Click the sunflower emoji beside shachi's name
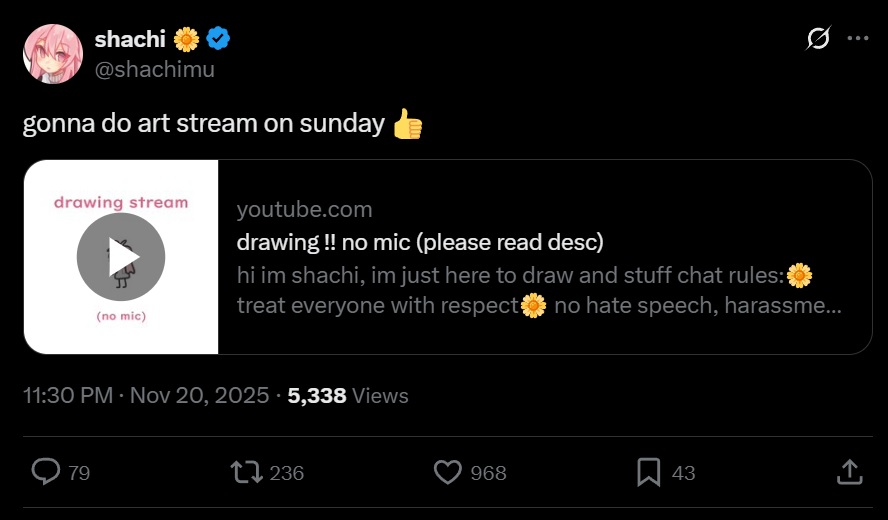The height and width of the screenshot is (520, 888). (x=187, y=39)
